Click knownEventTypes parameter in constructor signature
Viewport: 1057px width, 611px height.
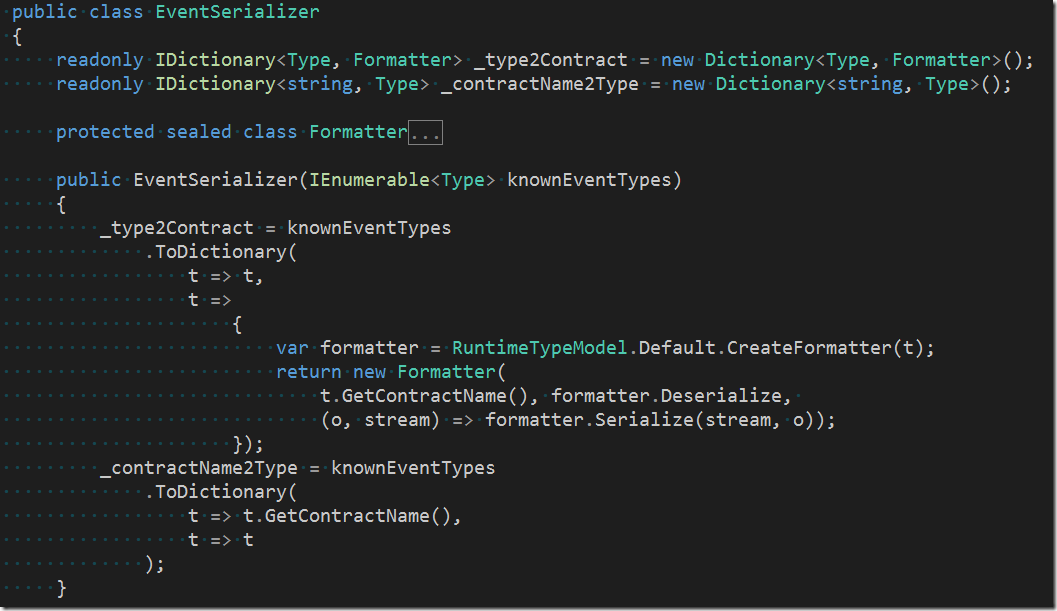coord(589,180)
